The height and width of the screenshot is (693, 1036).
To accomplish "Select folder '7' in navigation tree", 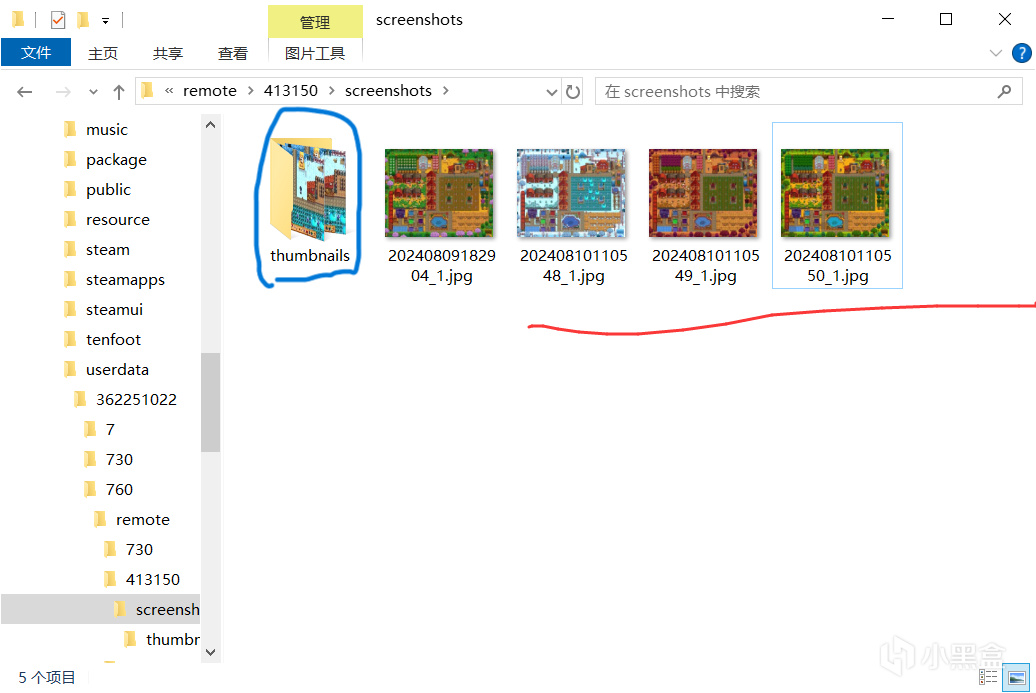I will [x=110, y=429].
